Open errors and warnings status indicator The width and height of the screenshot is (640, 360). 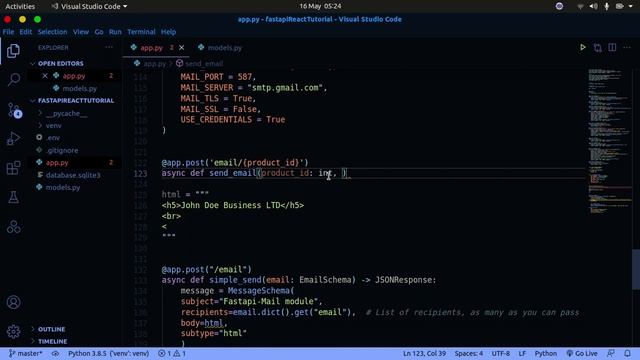click(x=172, y=353)
